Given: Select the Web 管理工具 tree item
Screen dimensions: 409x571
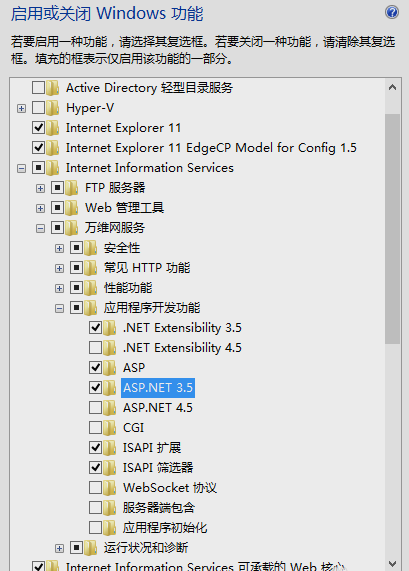Looking at the screenshot, I should tap(125, 208).
